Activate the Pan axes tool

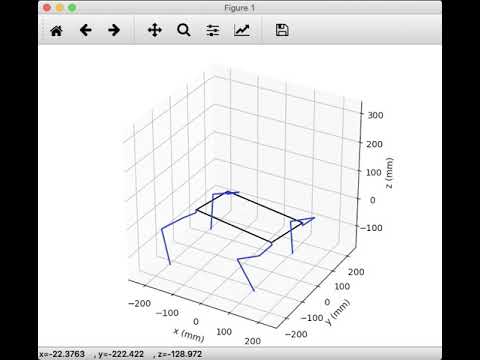155,30
